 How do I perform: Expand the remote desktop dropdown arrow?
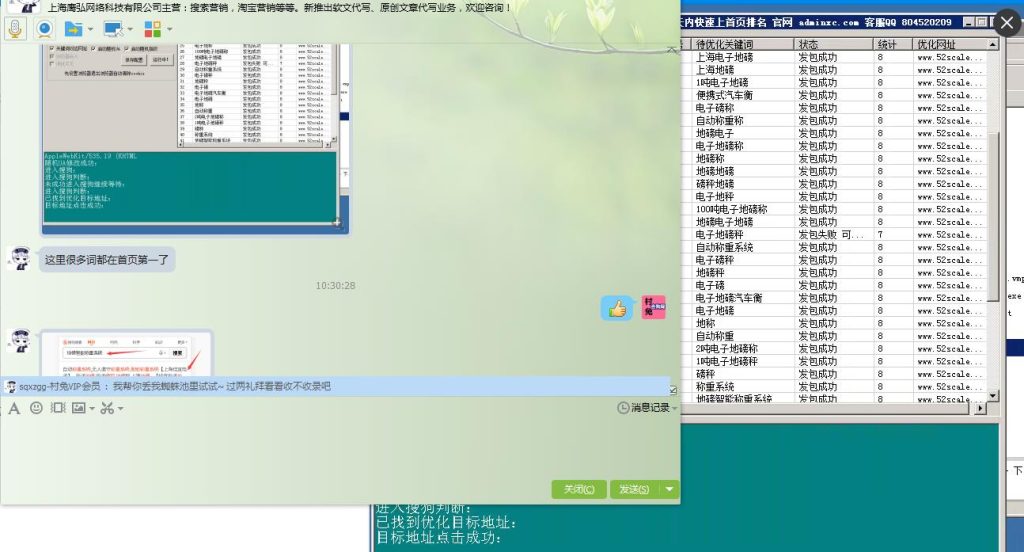point(130,29)
